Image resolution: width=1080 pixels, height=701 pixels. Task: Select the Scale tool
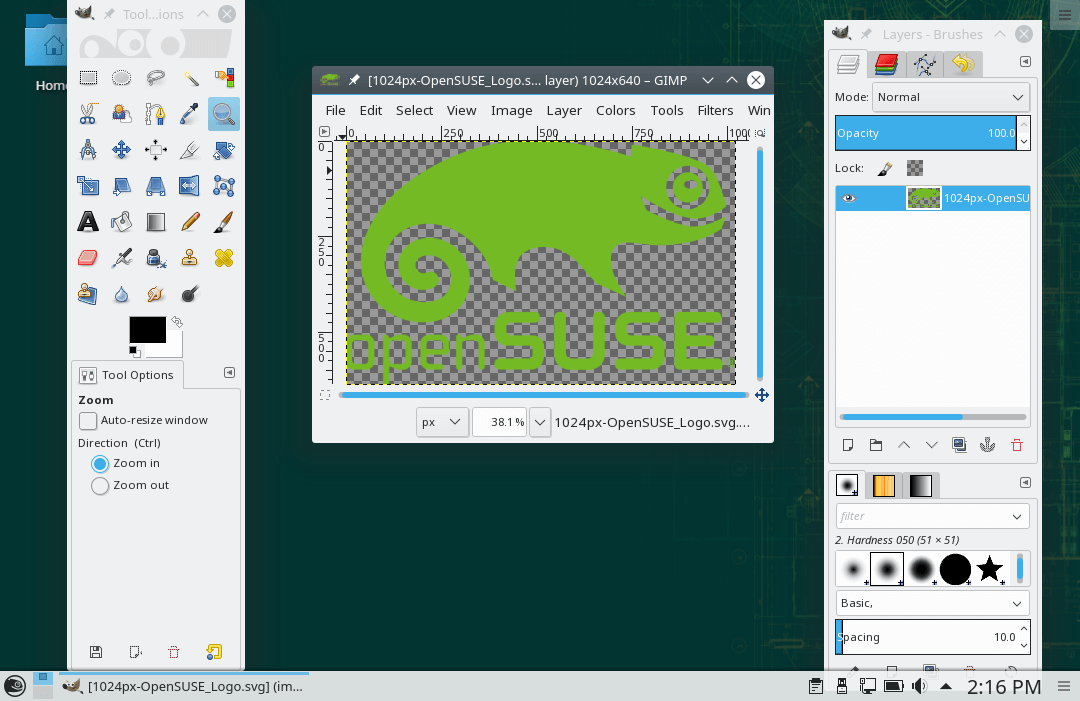click(88, 185)
